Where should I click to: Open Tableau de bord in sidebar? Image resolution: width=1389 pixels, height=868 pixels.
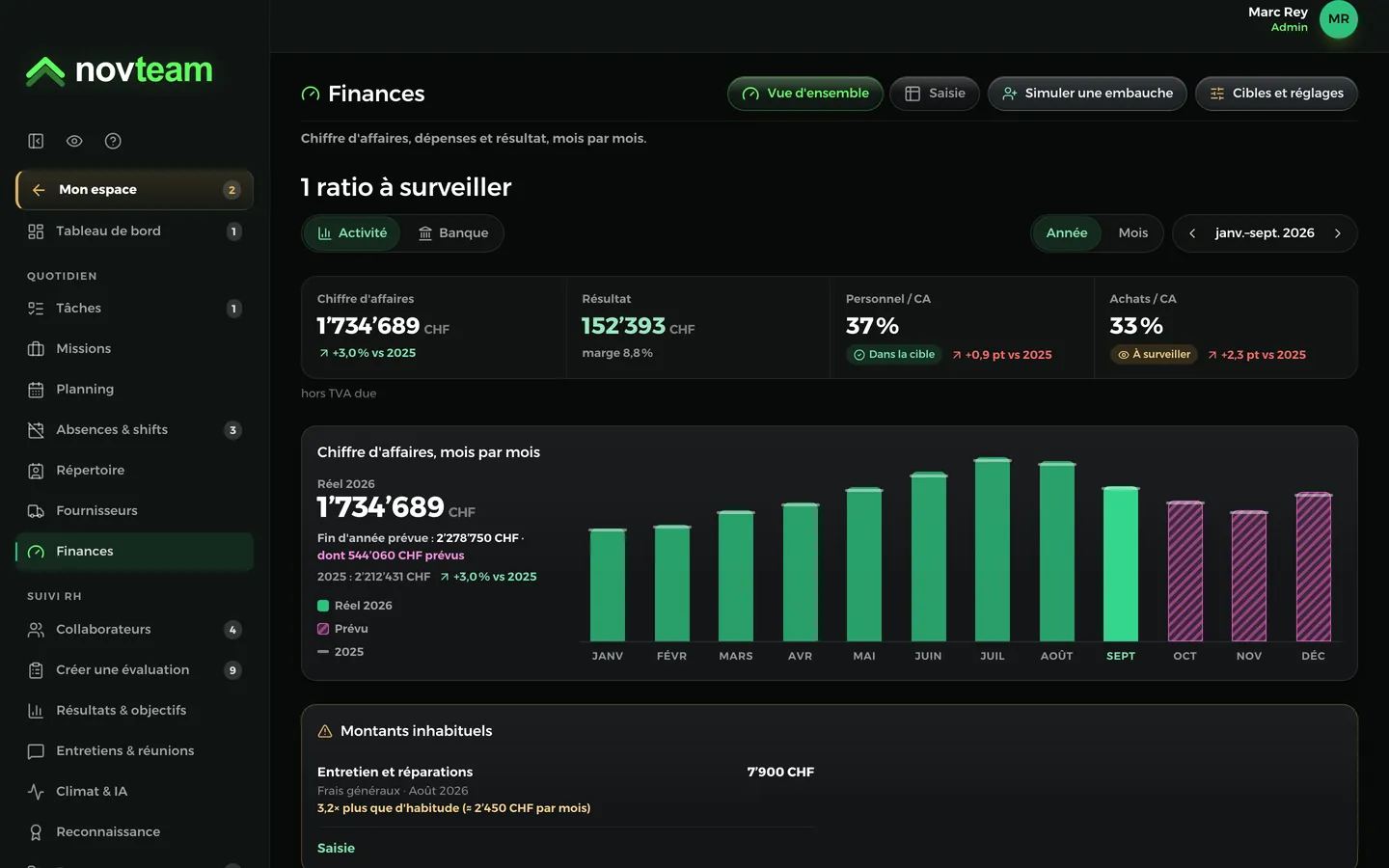point(134,231)
